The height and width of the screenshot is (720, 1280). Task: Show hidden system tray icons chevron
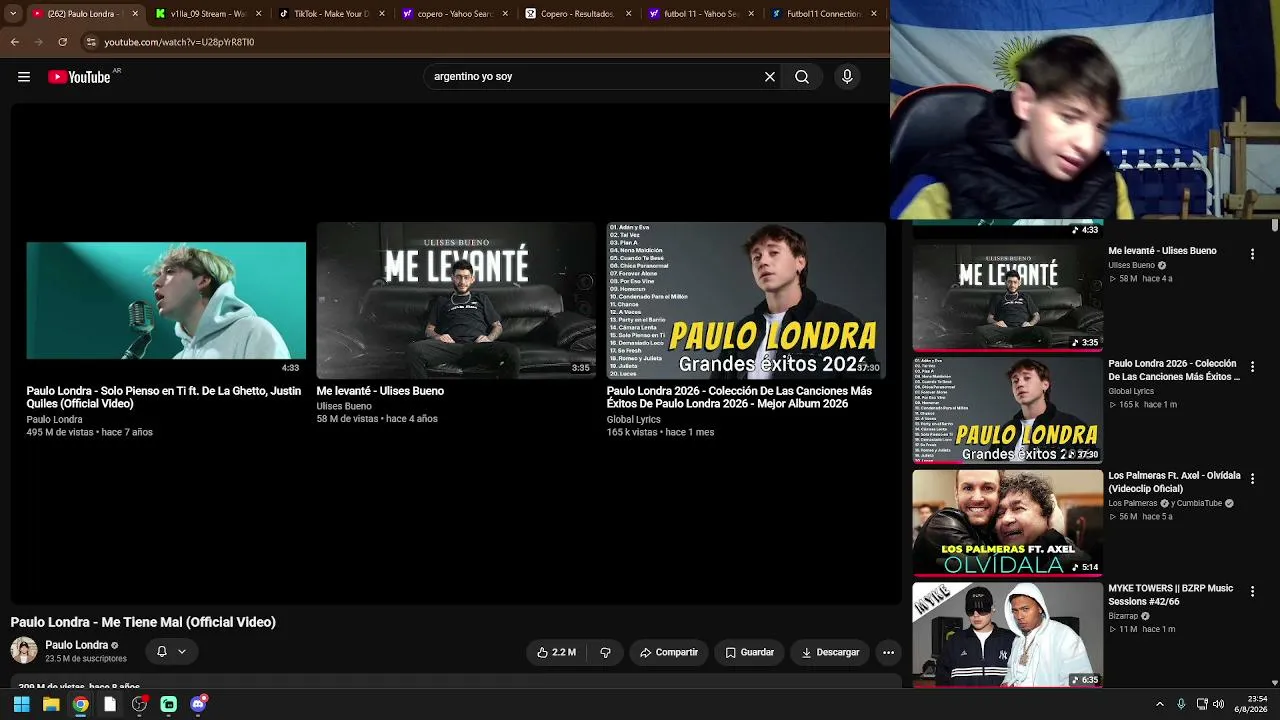point(1160,704)
